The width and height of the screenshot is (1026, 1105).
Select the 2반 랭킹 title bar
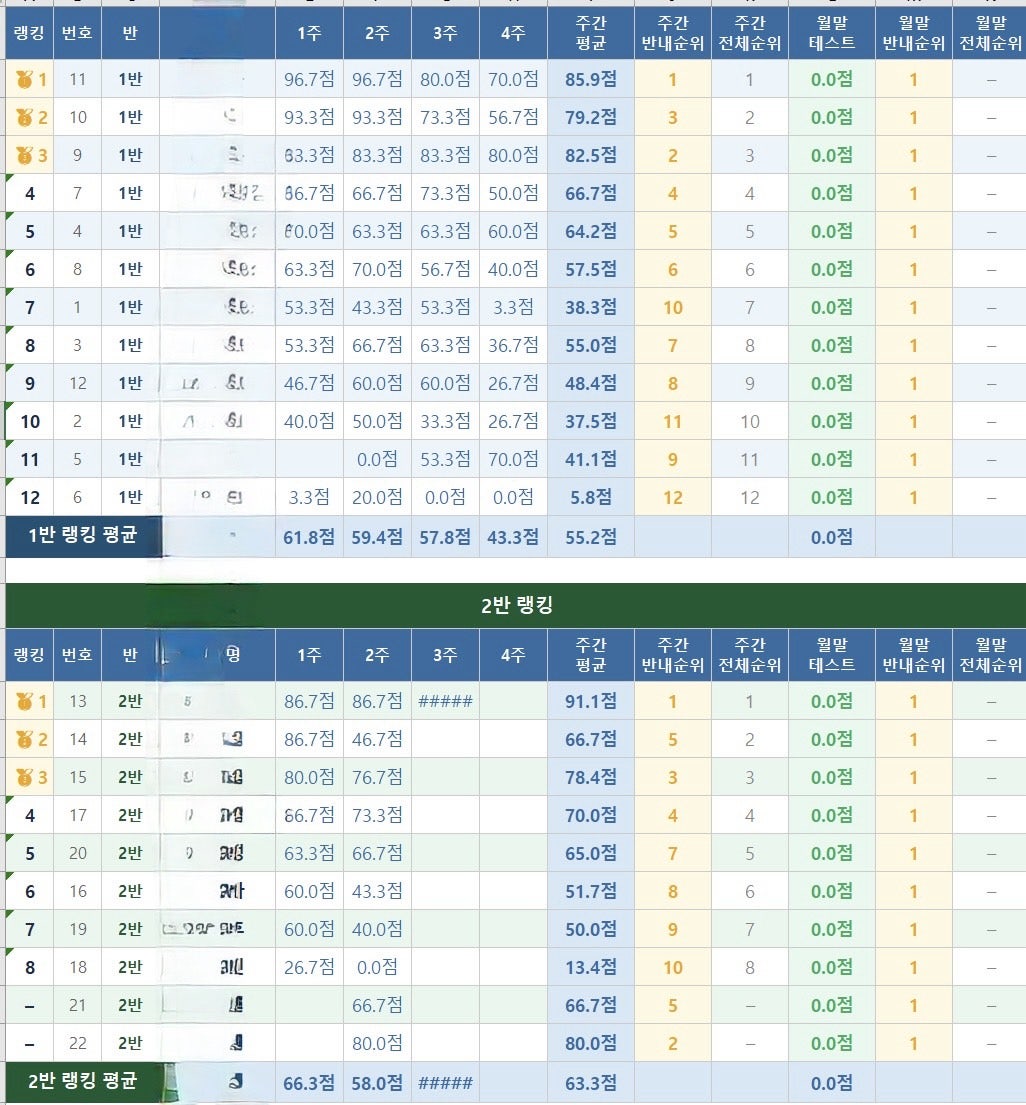(516, 605)
